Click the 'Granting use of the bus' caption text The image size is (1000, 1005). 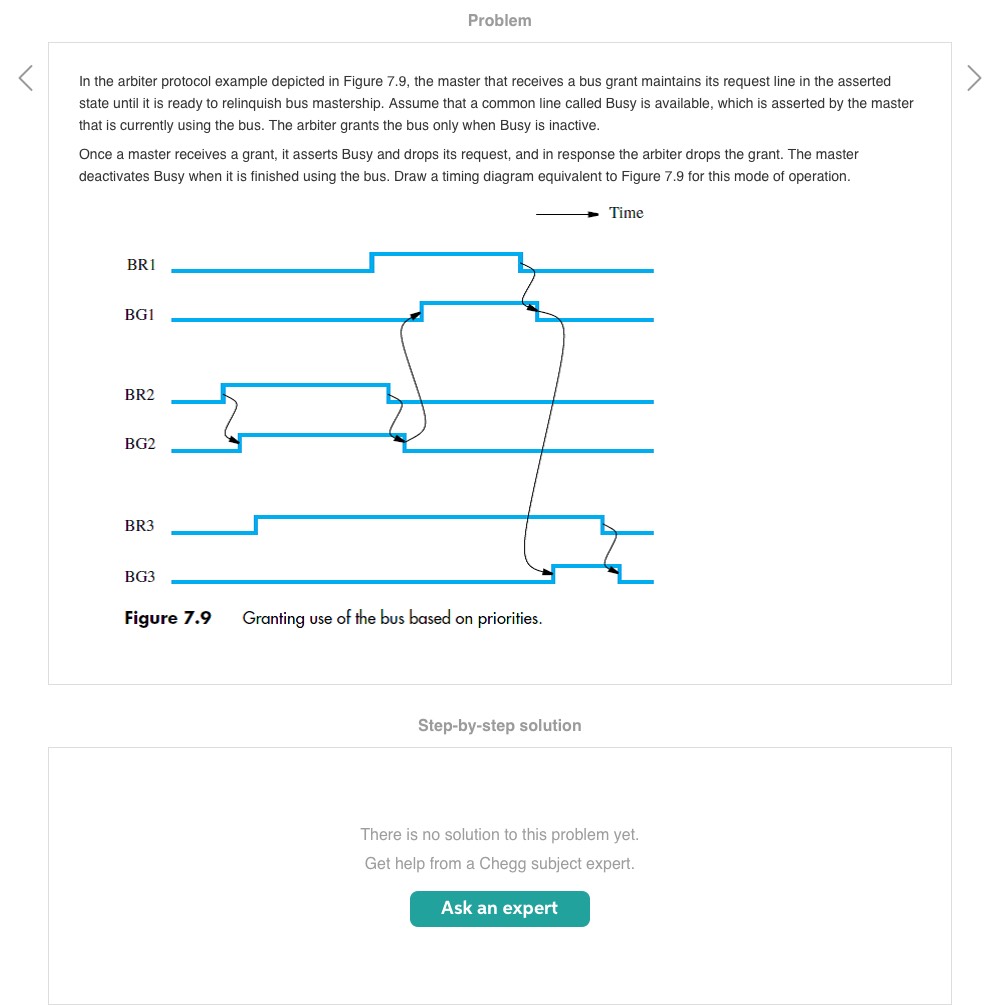pos(392,618)
